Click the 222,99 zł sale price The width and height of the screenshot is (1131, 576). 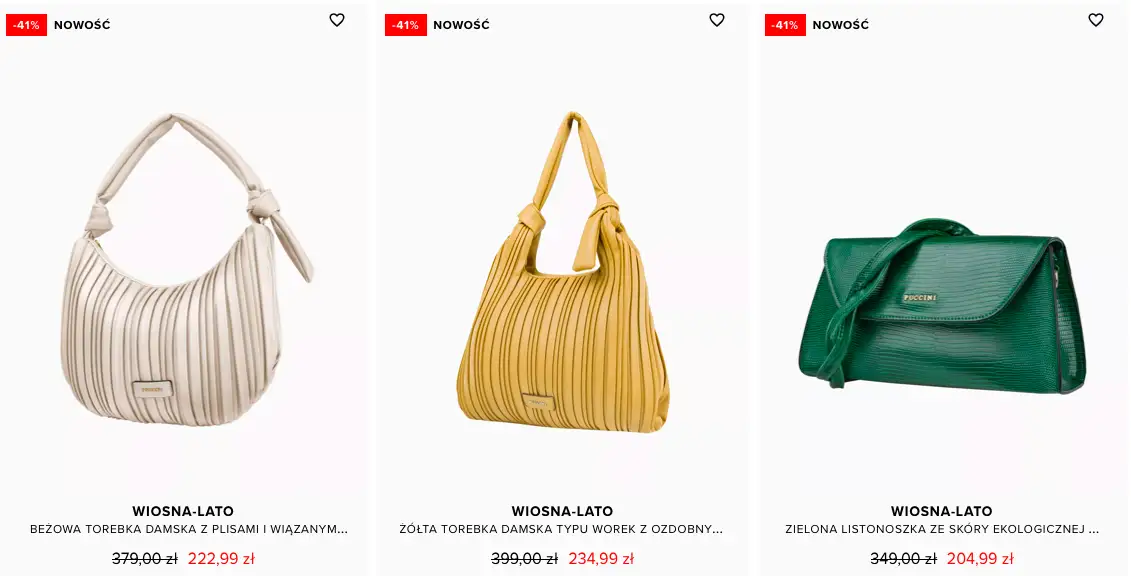(221, 559)
